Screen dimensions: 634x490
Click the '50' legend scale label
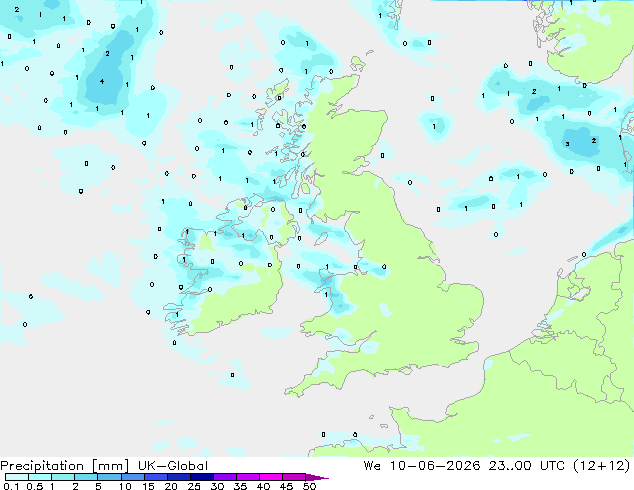[x=309, y=486]
